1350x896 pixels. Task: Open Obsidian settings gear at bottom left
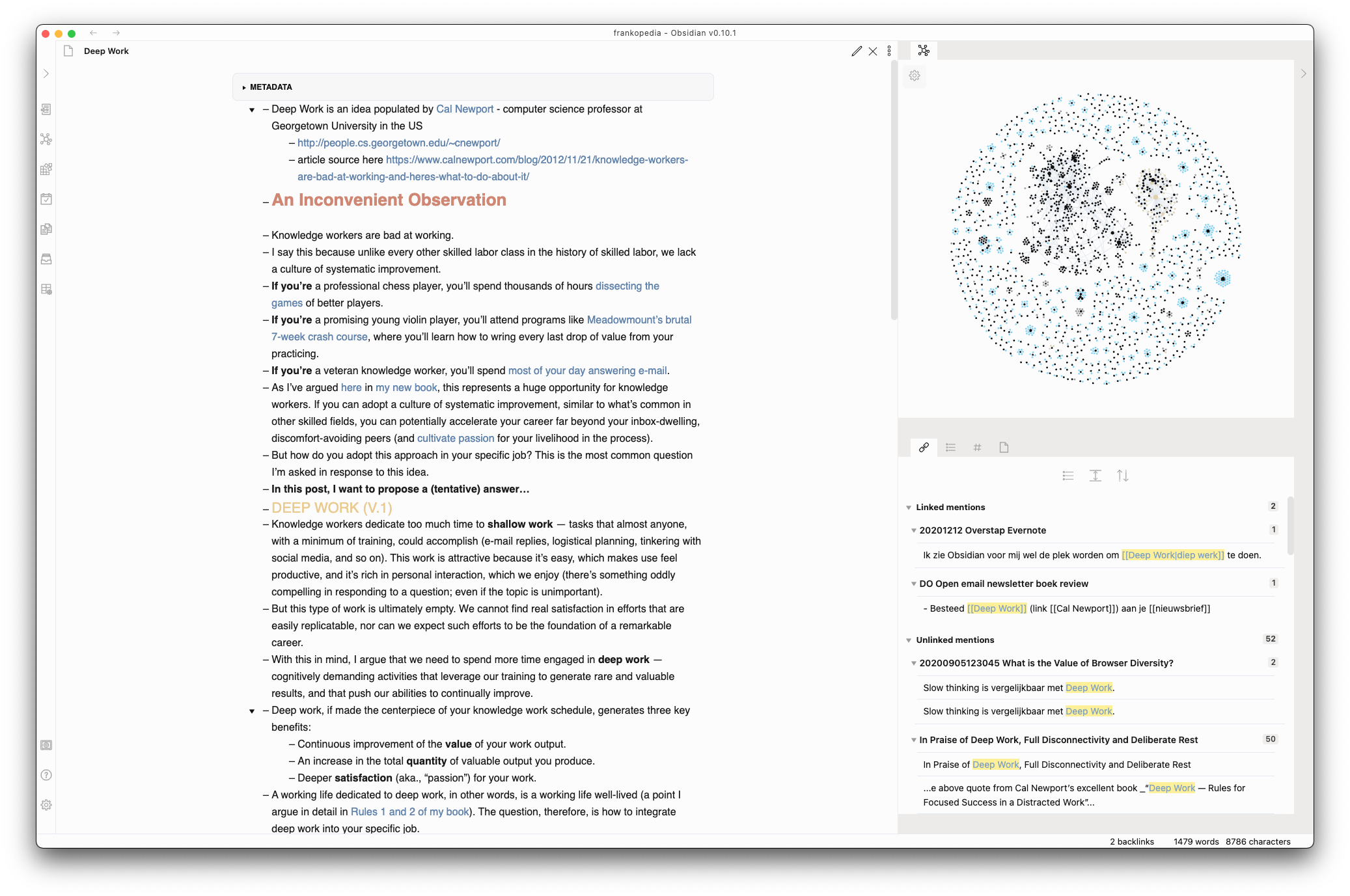pyautogui.click(x=46, y=805)
